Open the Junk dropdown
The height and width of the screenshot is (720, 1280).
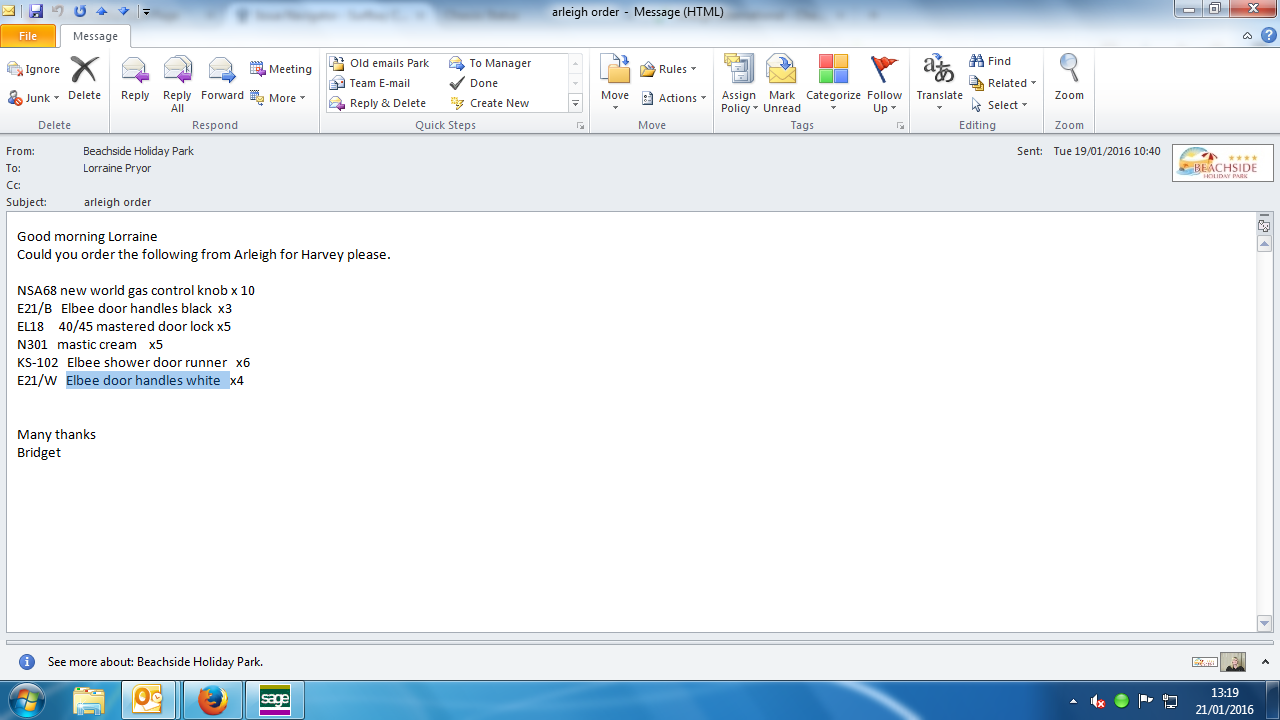pos(34,98)
